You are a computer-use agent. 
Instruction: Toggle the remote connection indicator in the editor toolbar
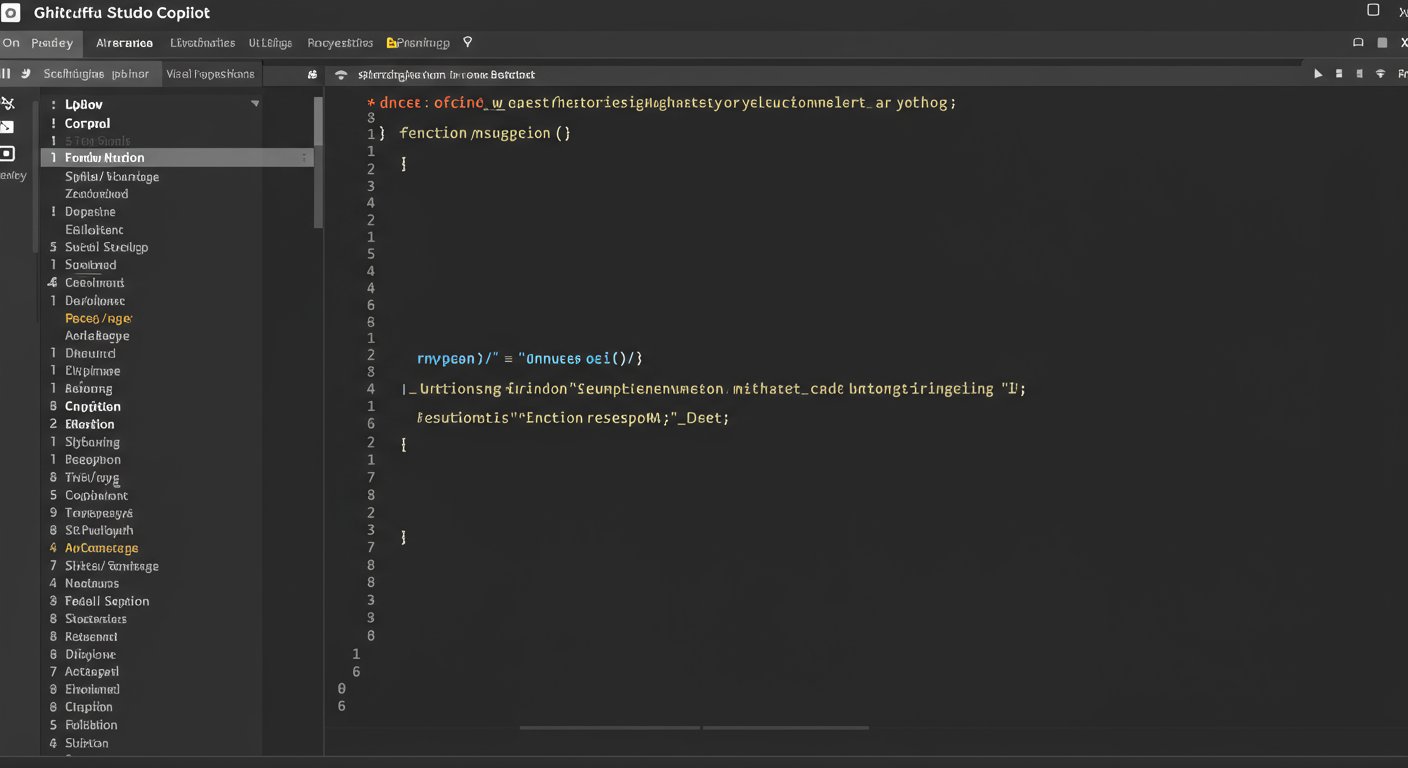[x=1381, y=73]
